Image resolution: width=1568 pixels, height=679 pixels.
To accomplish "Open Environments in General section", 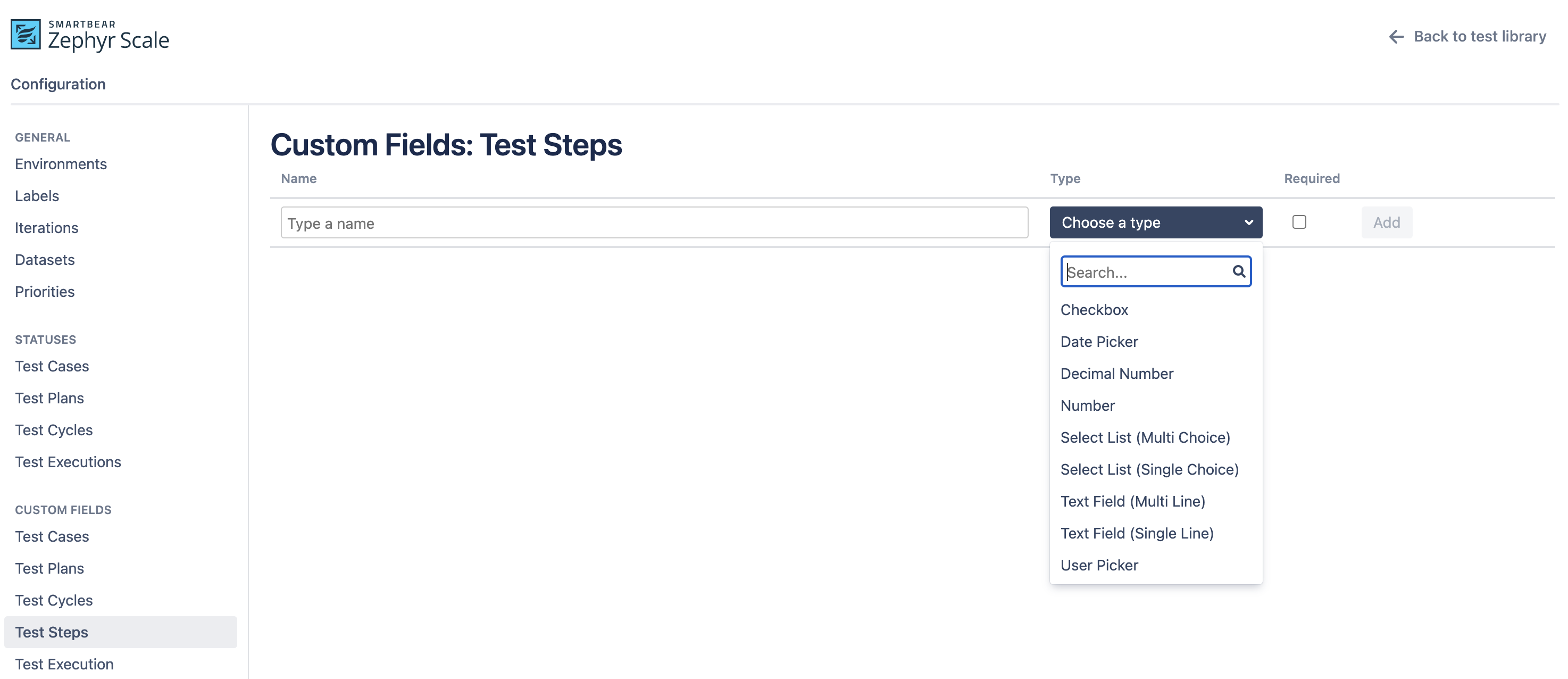I will pos(61,164).
